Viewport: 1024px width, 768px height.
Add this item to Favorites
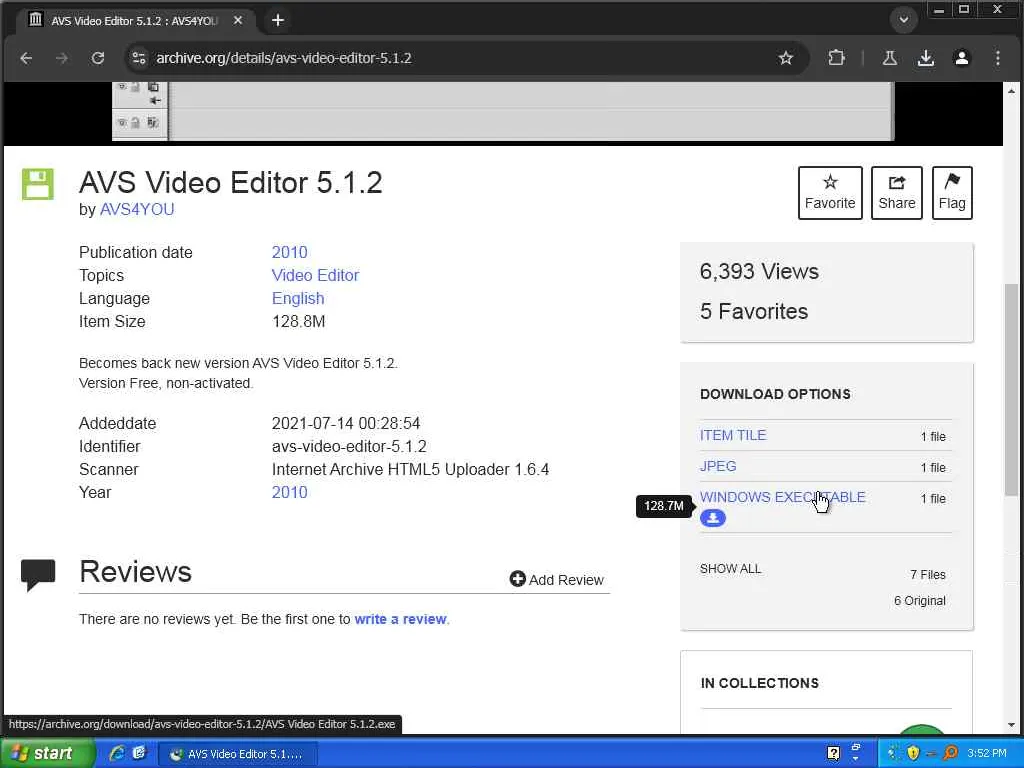830,193
